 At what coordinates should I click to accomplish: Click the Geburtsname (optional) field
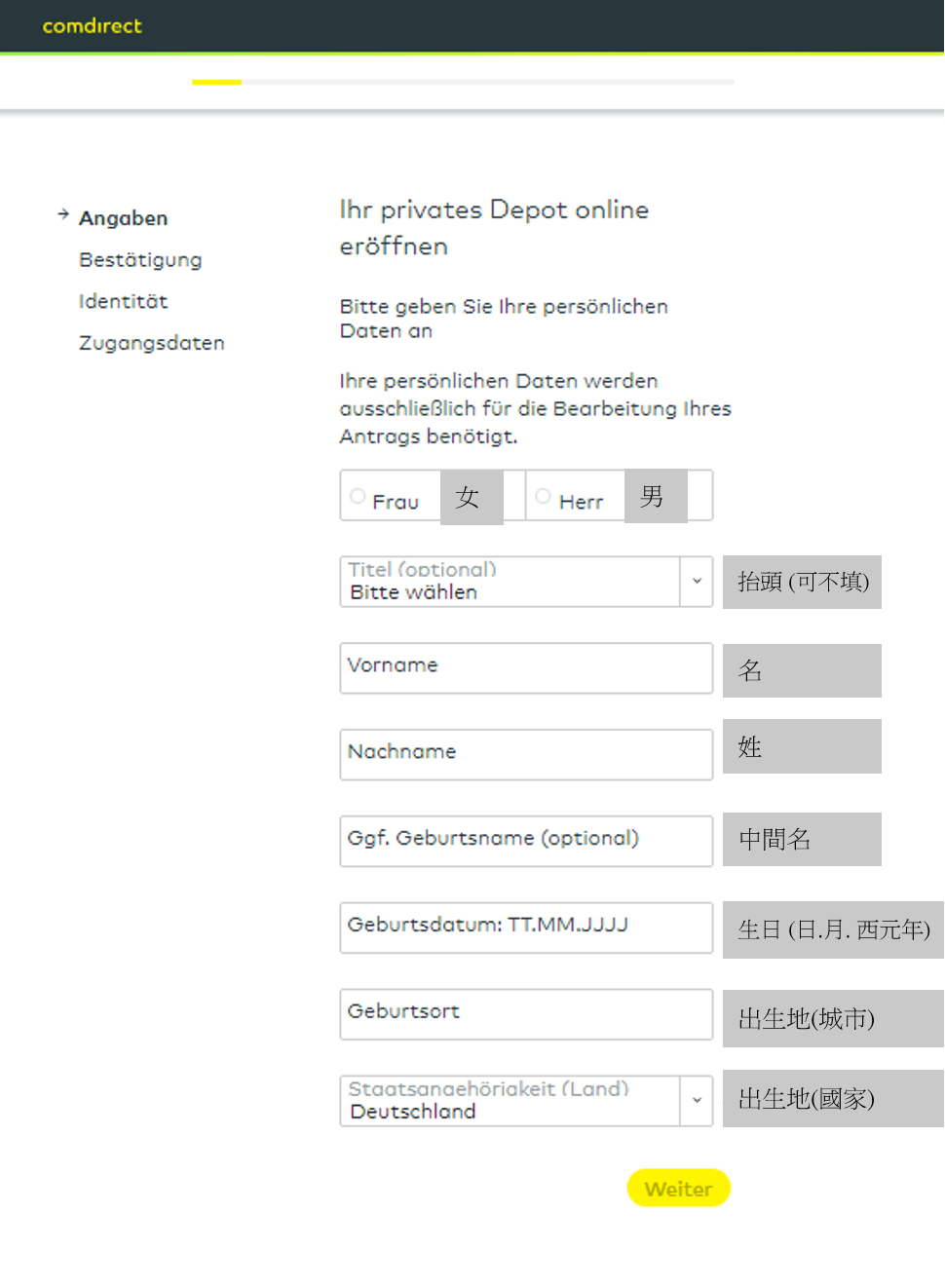pyautogui.click(x=526, y=841)
